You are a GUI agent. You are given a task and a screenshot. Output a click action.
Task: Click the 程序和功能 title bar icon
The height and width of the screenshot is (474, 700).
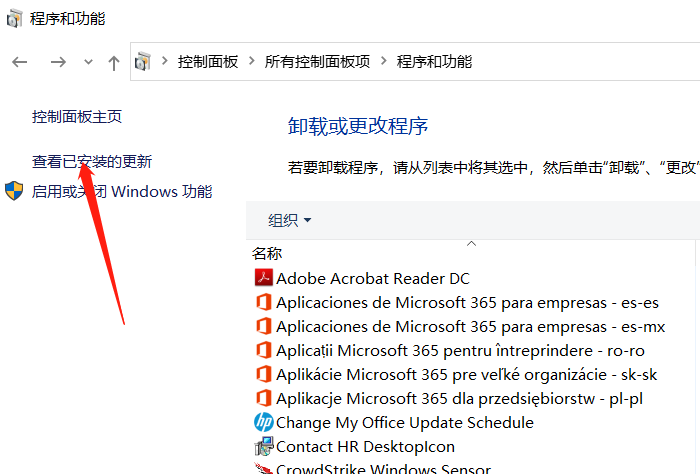(15, 18)
